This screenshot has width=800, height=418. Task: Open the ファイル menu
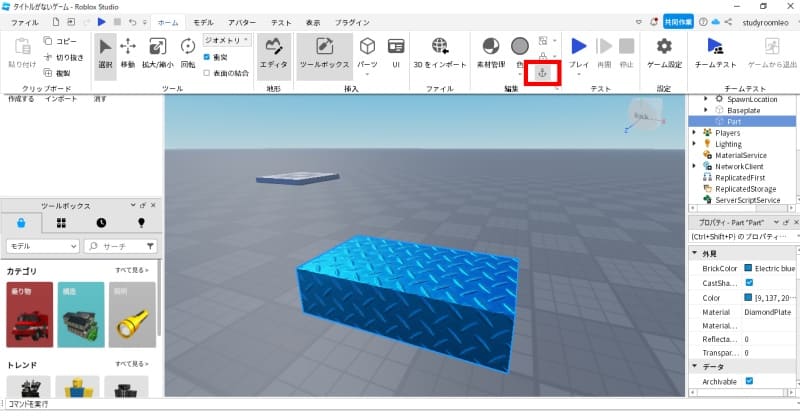point(24,22)
